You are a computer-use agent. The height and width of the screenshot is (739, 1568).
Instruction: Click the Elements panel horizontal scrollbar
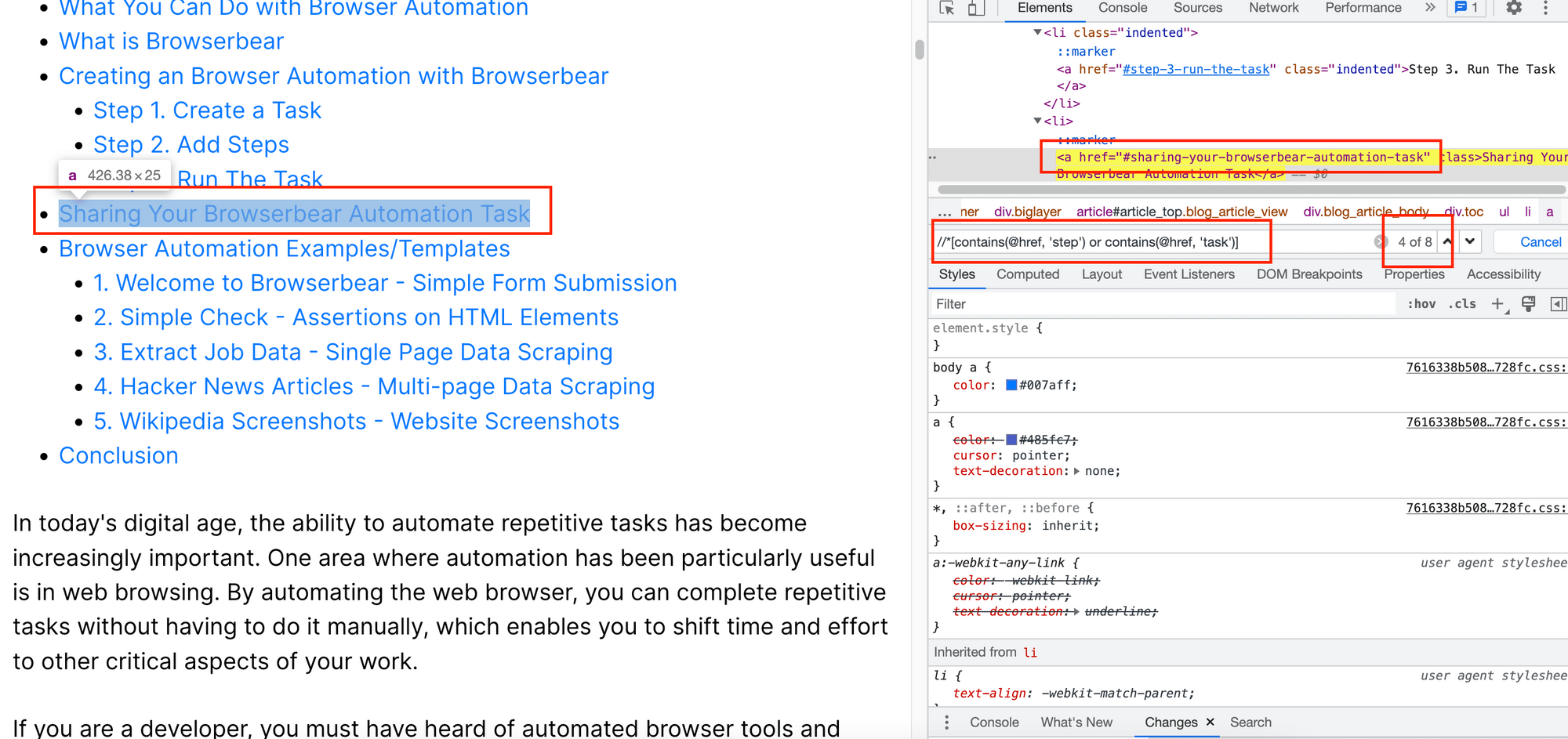coord(1251,190)
